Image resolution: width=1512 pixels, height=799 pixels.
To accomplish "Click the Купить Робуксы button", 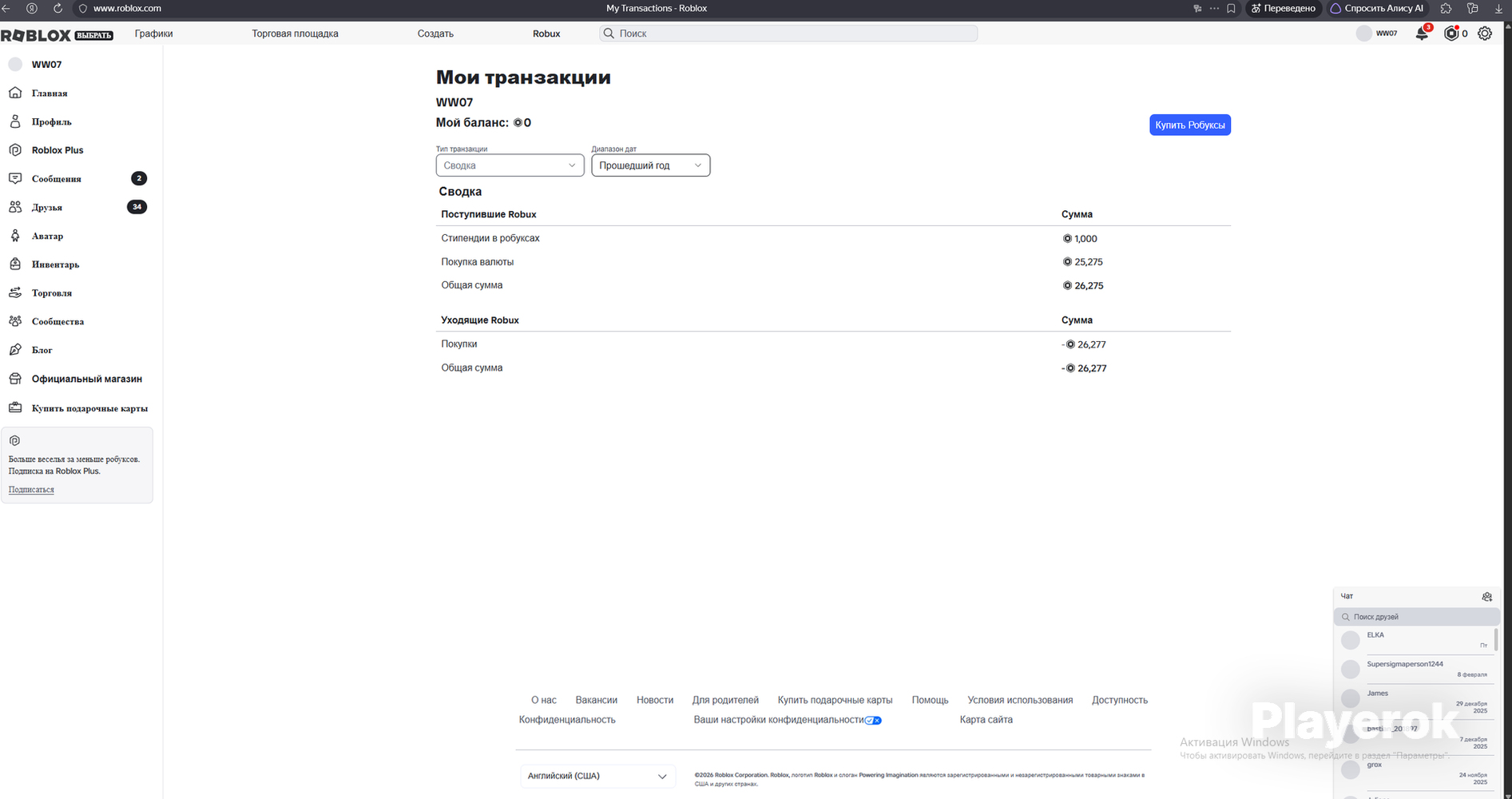I will (x=1190, y=125).
